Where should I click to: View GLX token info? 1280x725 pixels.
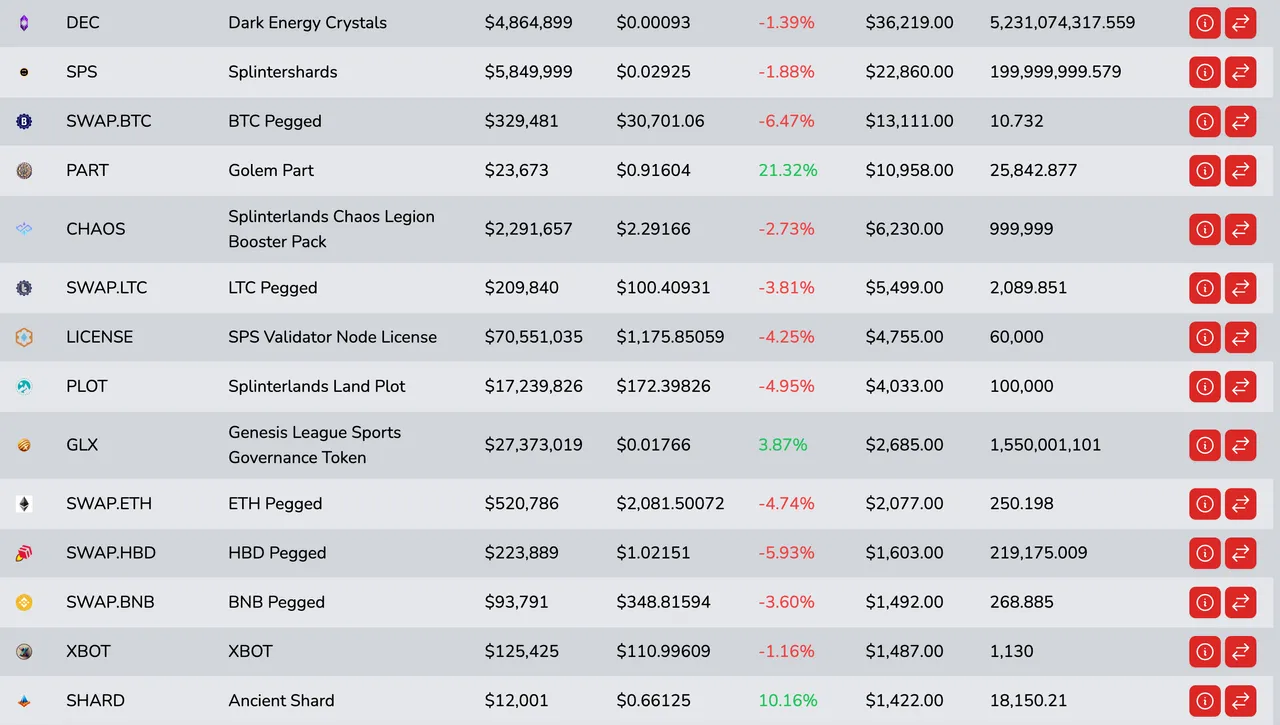(x=1205, y=445)
